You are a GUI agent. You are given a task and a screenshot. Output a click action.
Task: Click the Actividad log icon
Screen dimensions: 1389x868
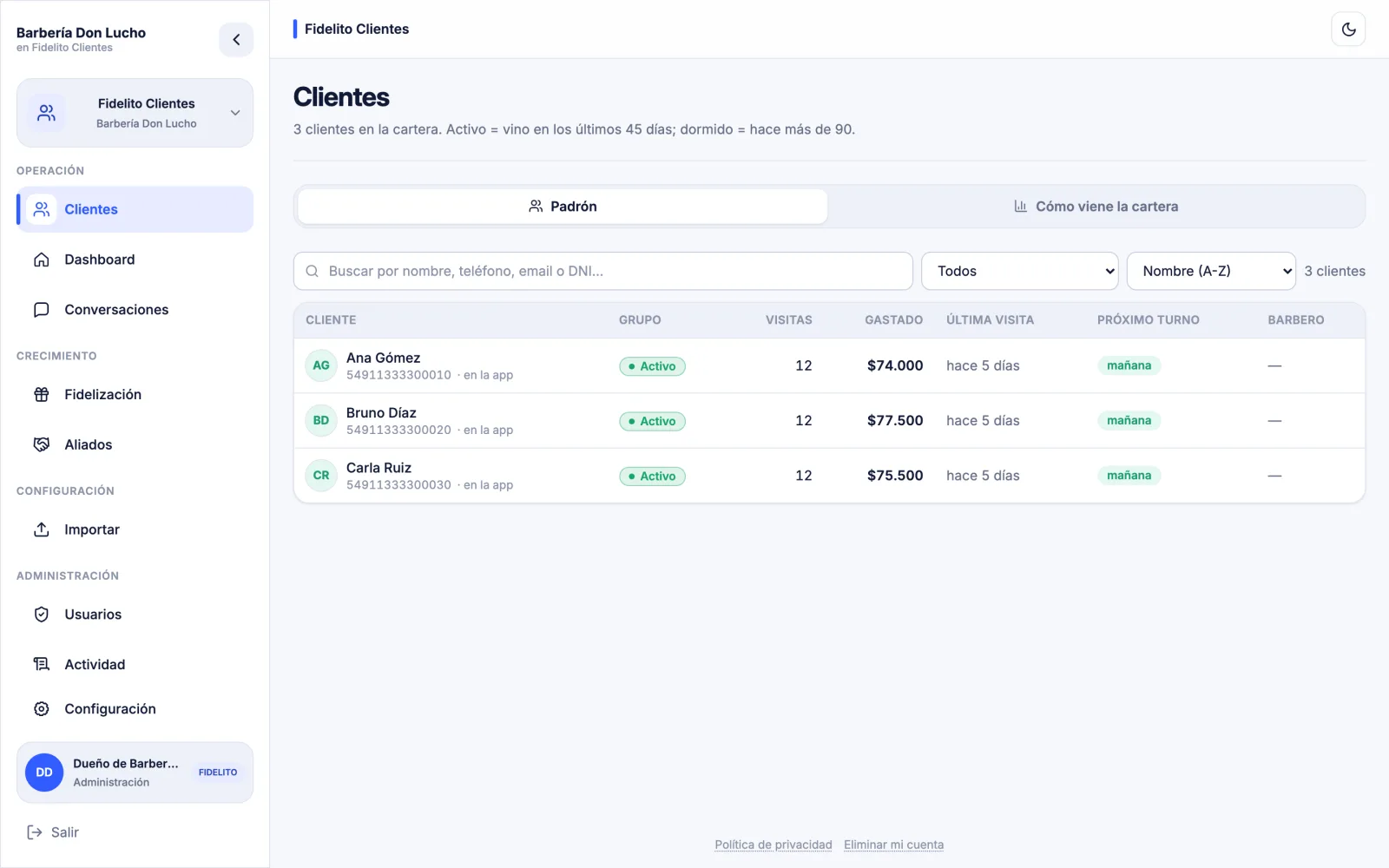tap(42, 664)
